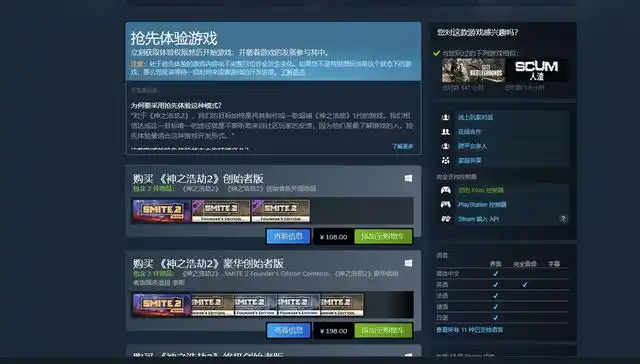Click the Online Co-op players icon
Image resolution: width=640 pixels, height=364 pixels.
click(446, 131)
